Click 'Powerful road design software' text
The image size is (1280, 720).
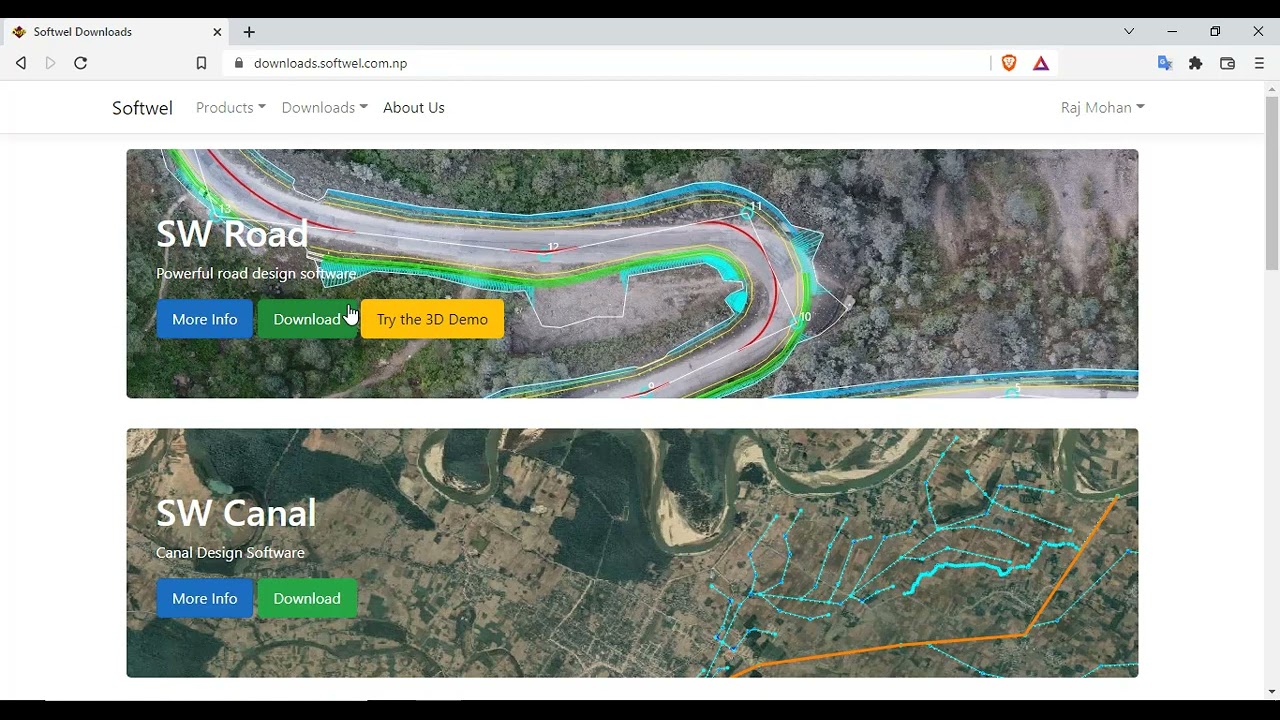pos(256,273)
